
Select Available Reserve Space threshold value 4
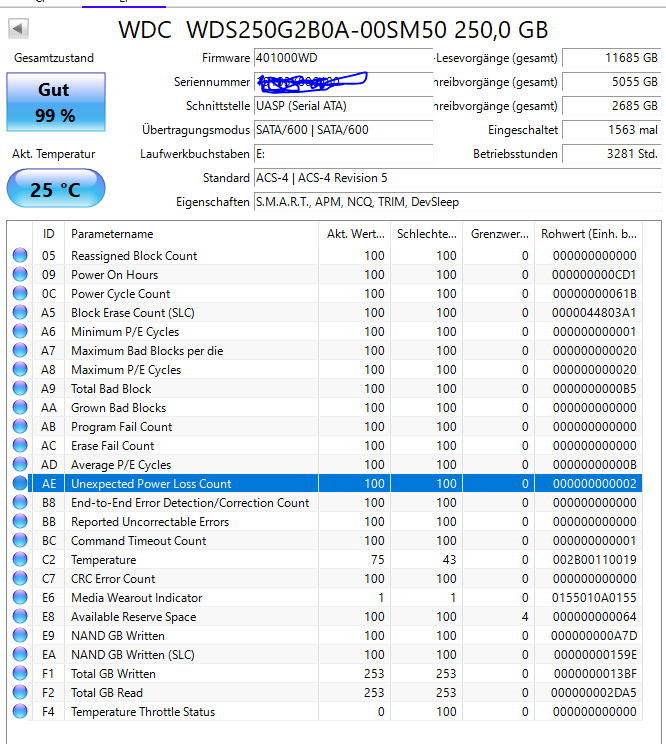pos(525,616)
